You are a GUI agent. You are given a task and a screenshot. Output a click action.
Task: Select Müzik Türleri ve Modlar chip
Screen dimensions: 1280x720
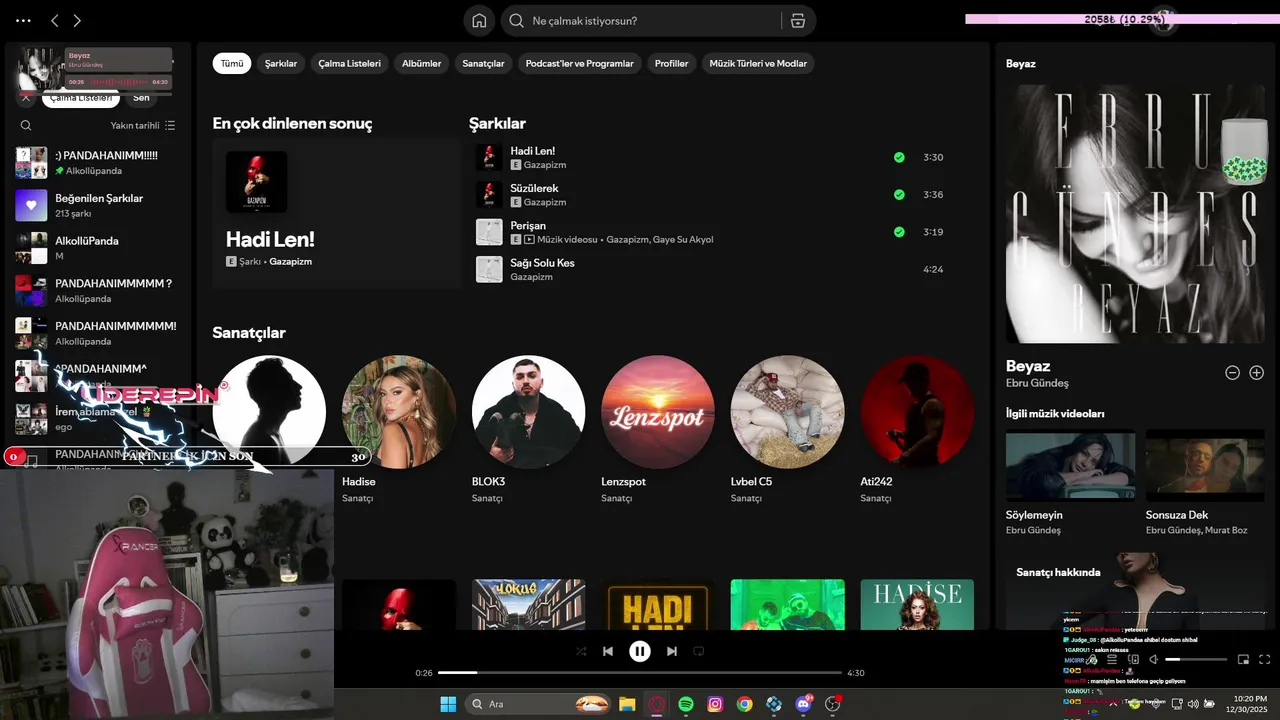click(x=758, y=63)
